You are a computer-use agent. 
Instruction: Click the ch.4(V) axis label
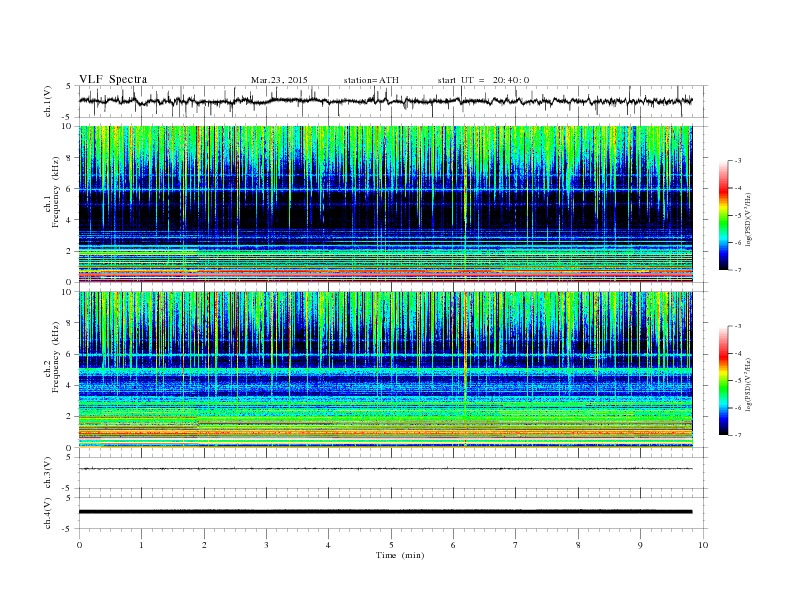[47, 513]
